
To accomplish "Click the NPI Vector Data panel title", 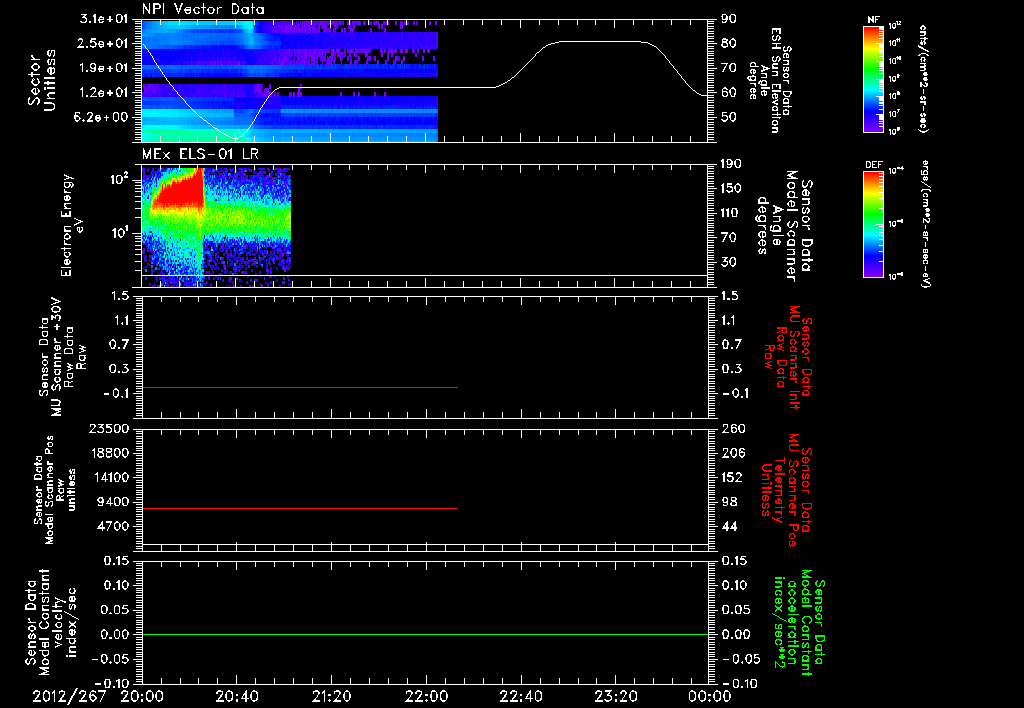I will [x=203, y=9].
